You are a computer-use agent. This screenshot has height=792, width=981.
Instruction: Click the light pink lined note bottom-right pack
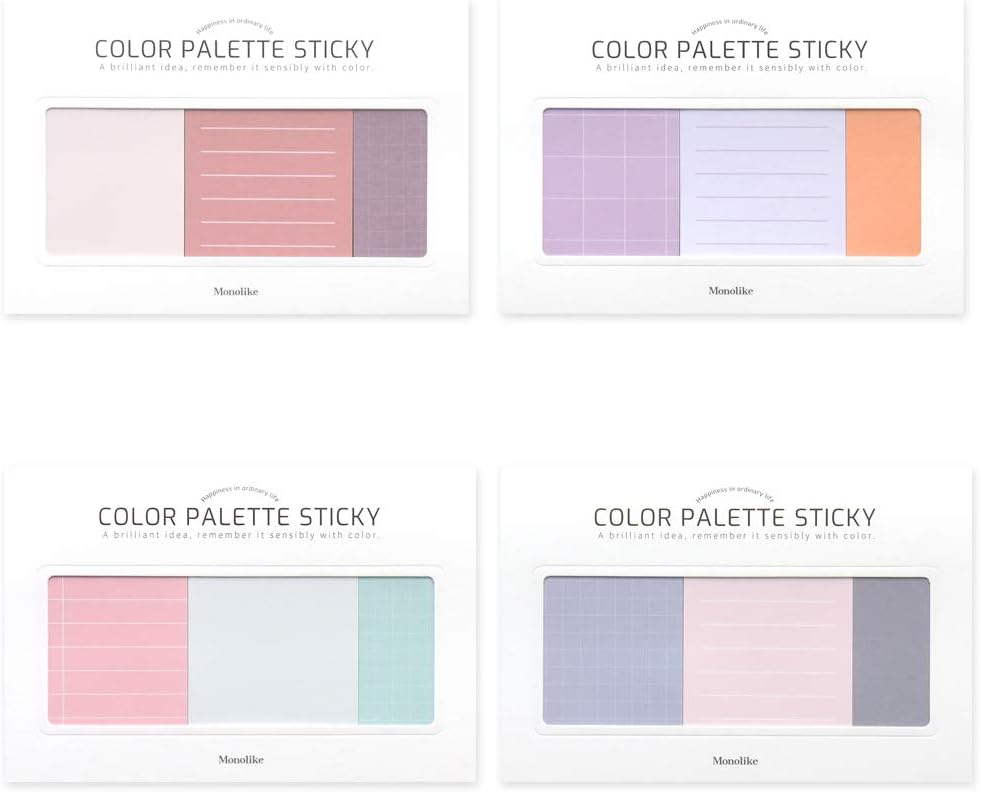(768, 651)
